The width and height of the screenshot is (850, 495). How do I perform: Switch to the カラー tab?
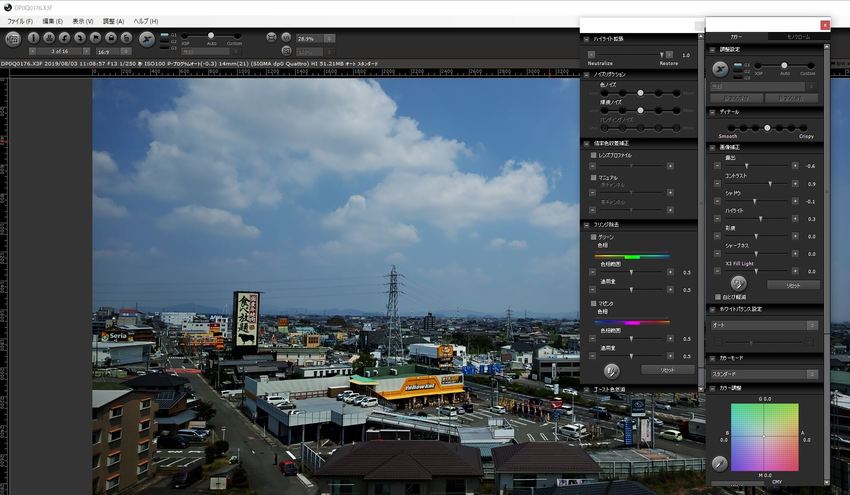coord(736,37)
